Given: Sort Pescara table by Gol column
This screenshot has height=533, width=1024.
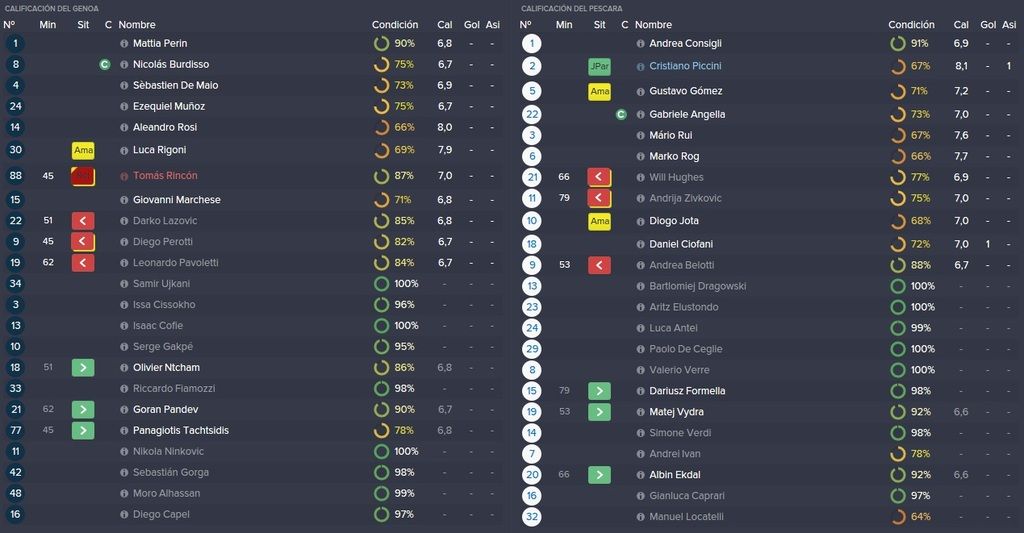Looking at the screenshot, I should [x=988, y=25].
